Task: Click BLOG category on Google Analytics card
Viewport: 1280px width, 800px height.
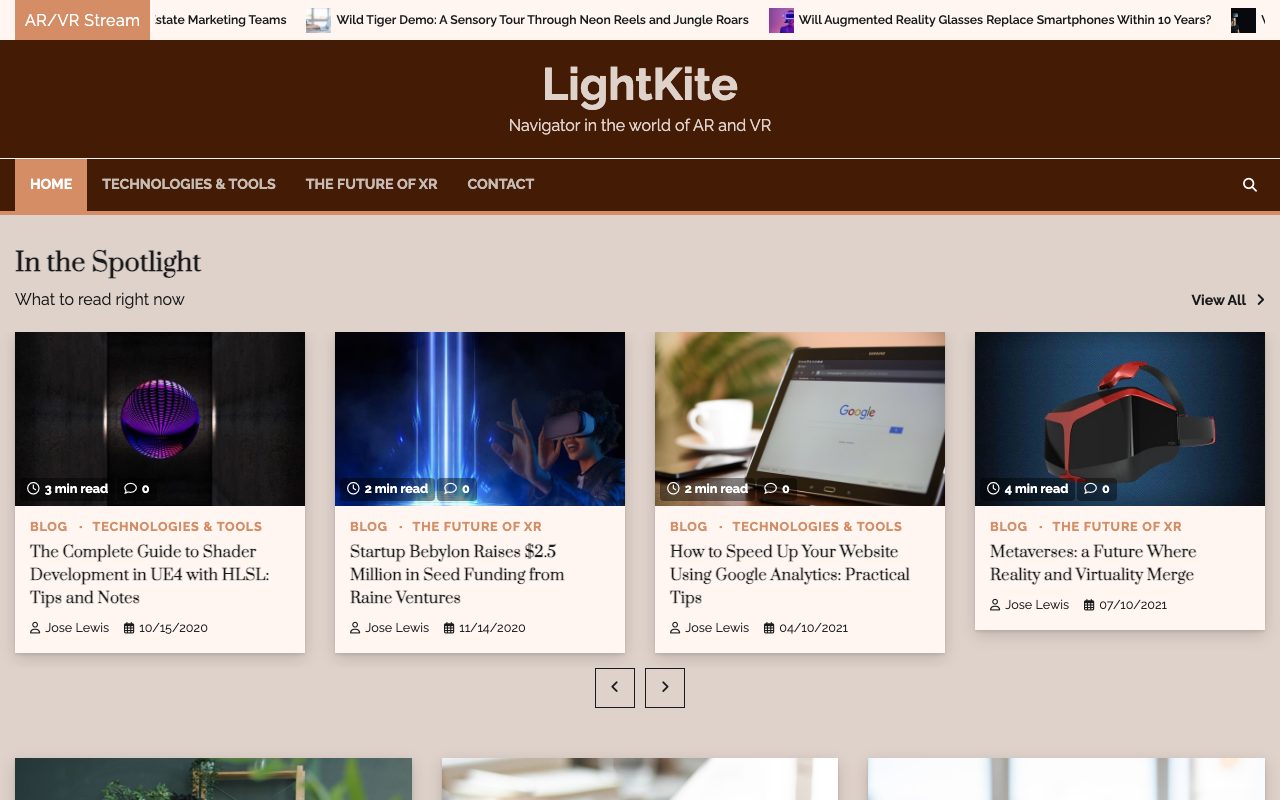Action: pyautogui.click(x=689, y=527)
